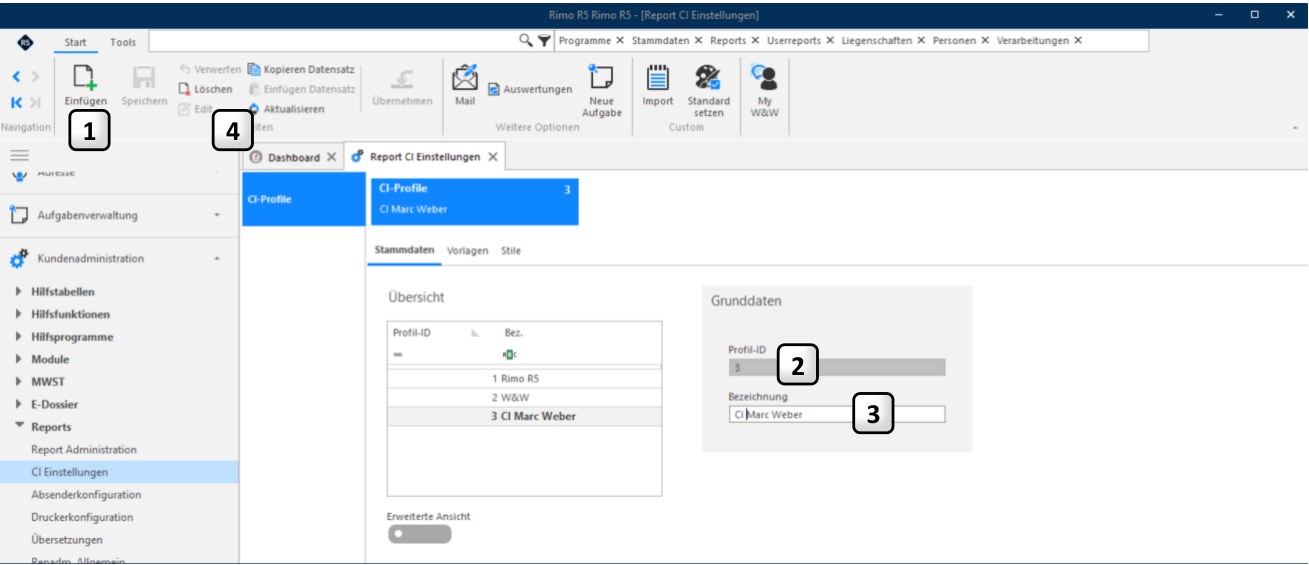
Task: Open Report Administration in the sidebar
Action: click(x=84, y=450)
